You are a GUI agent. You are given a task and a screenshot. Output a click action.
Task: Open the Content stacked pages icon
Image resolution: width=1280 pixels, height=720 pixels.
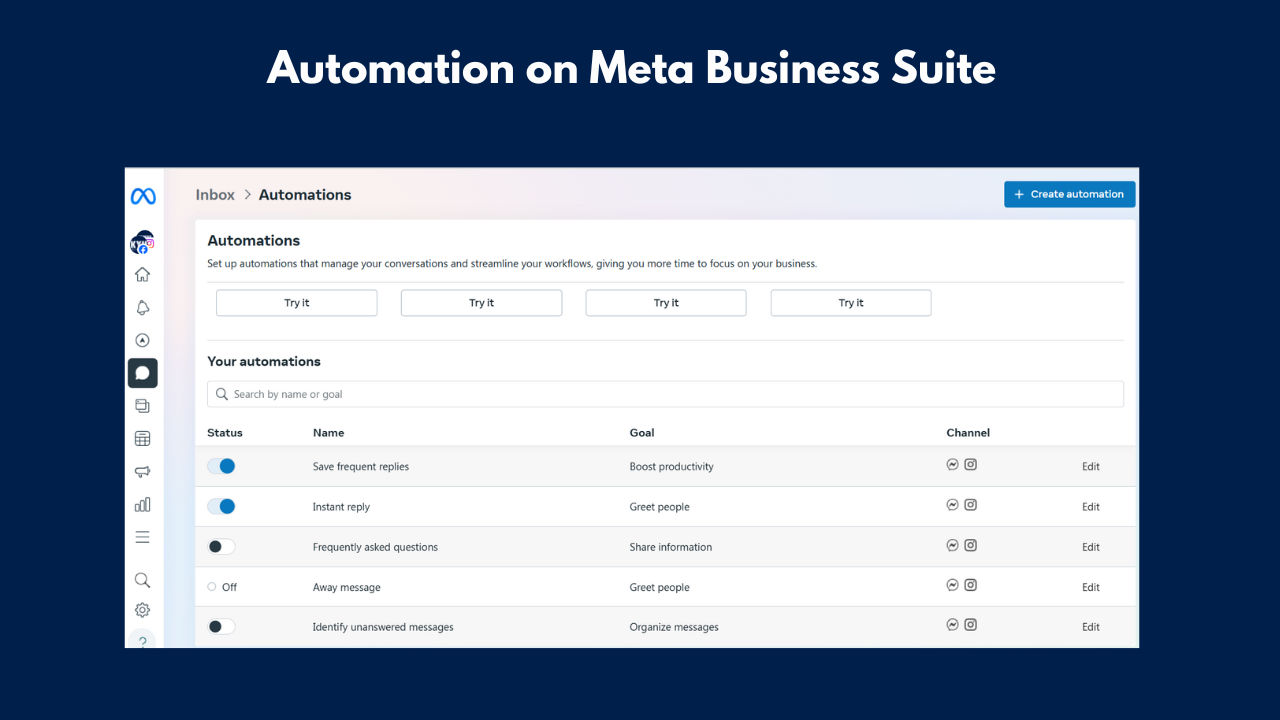(143, 406)
